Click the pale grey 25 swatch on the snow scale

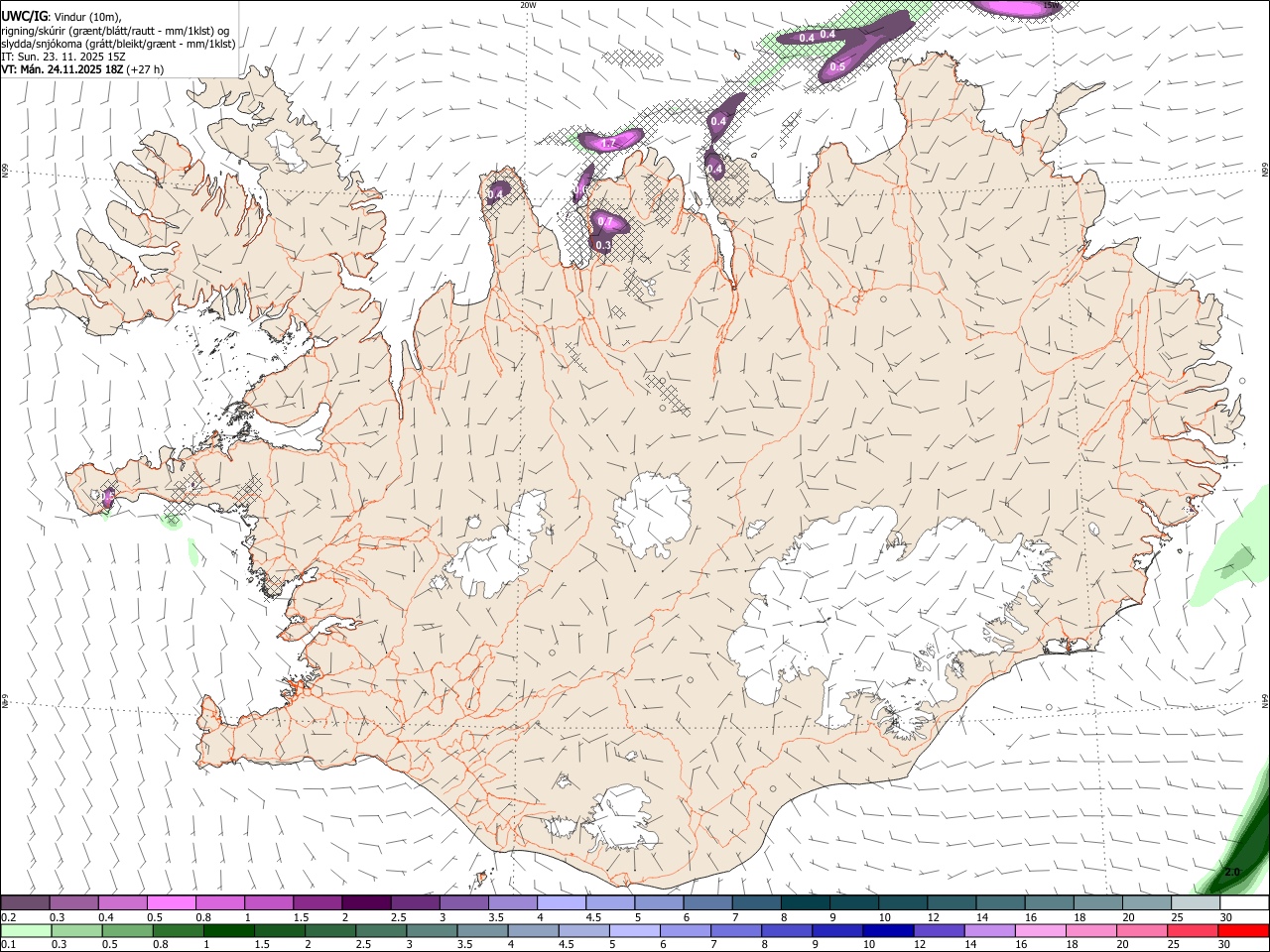(1195, 903)
